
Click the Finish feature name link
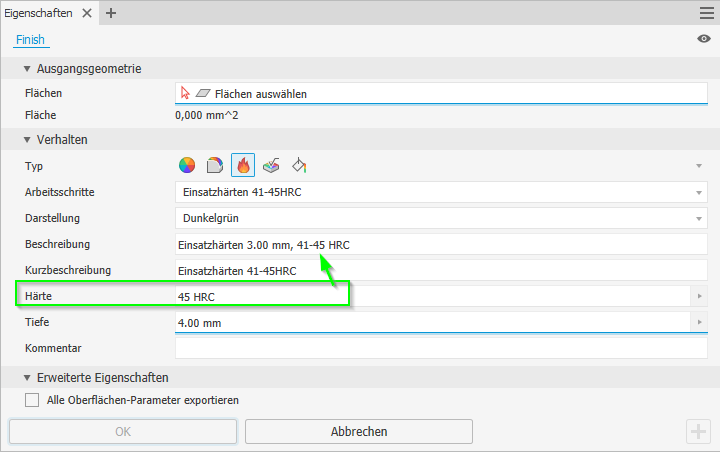[30, 40]
